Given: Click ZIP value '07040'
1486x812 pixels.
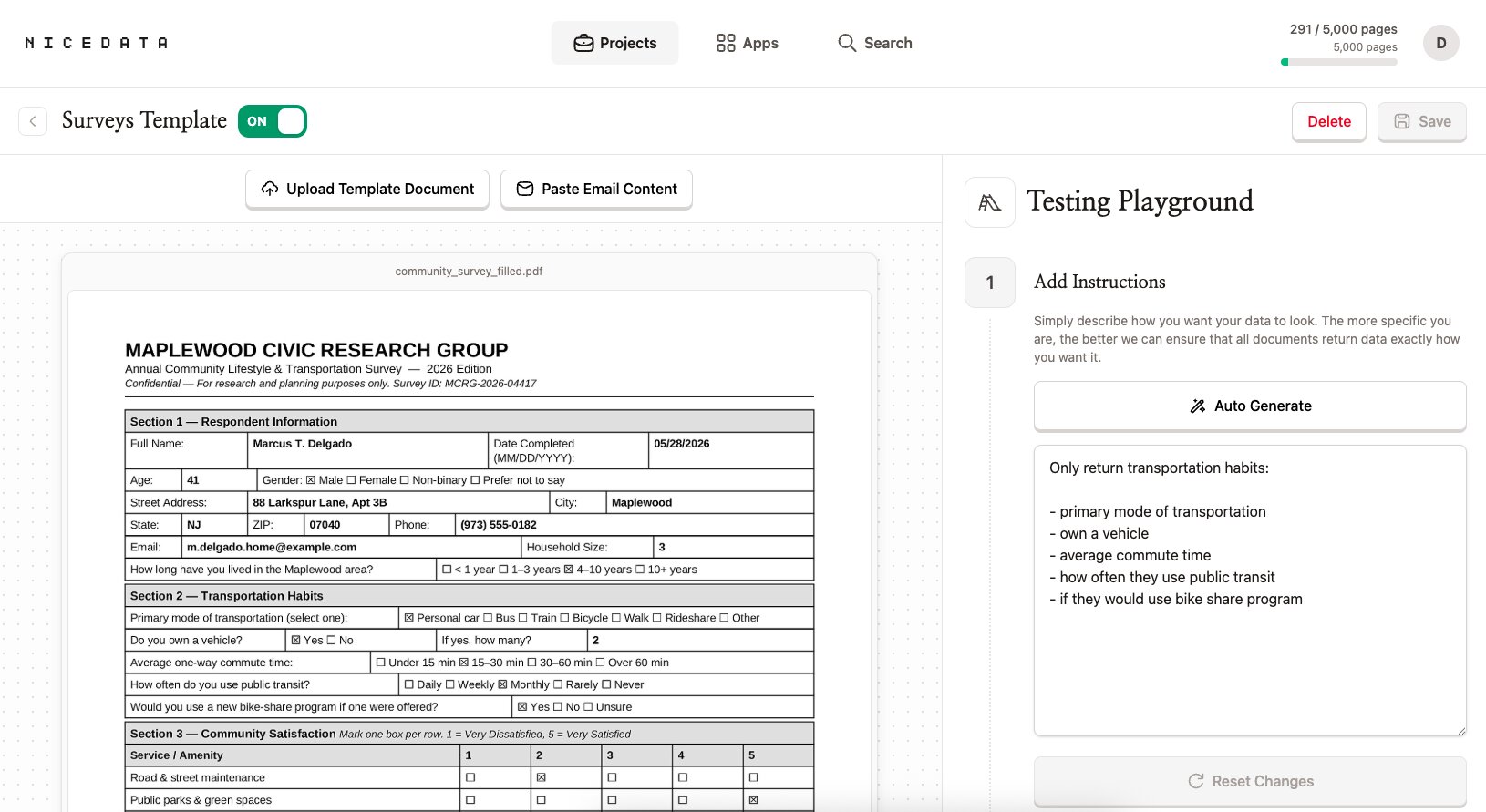Looking at the screenshot, I should click(x=325, y=525).
